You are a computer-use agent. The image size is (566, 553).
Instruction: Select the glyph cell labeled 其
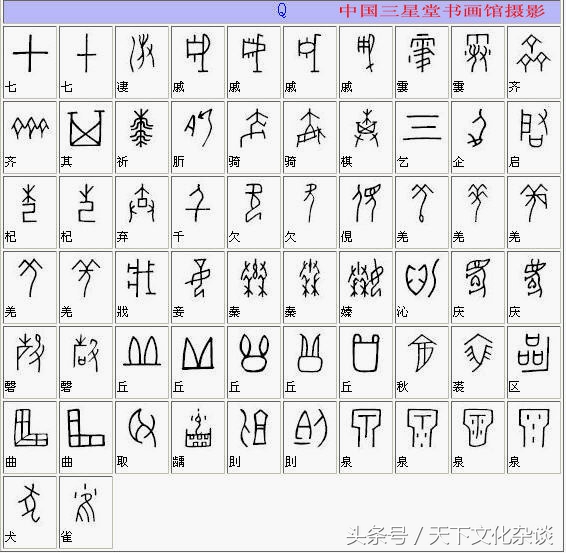(x=86, y=137)
